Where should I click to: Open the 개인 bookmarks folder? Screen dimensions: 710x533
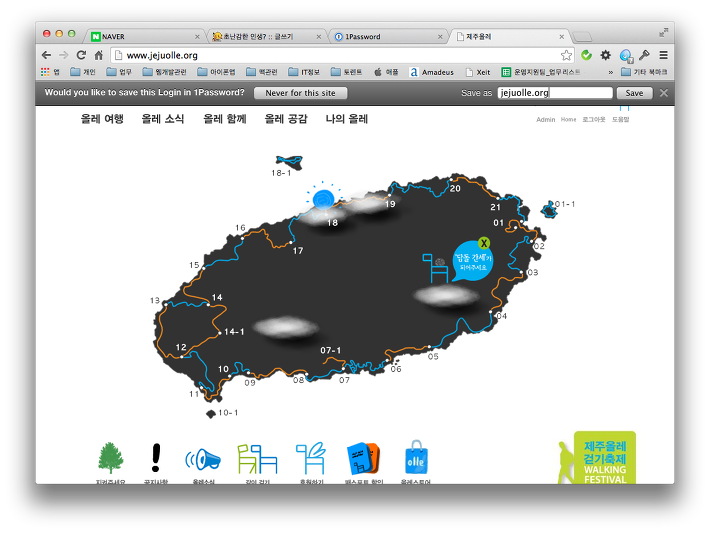pos(83,72)
